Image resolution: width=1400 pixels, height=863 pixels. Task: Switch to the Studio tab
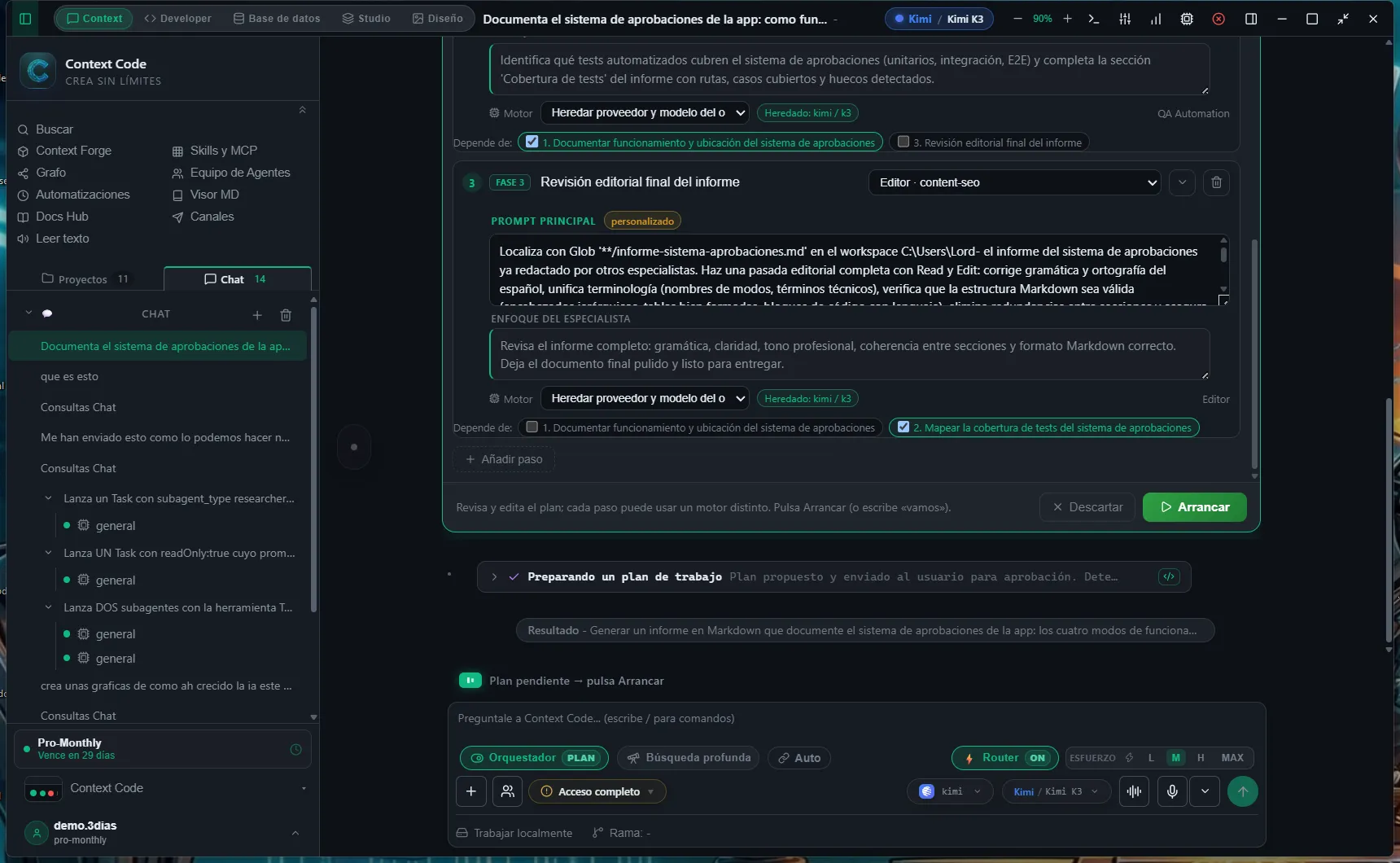[x=366, y=18]
